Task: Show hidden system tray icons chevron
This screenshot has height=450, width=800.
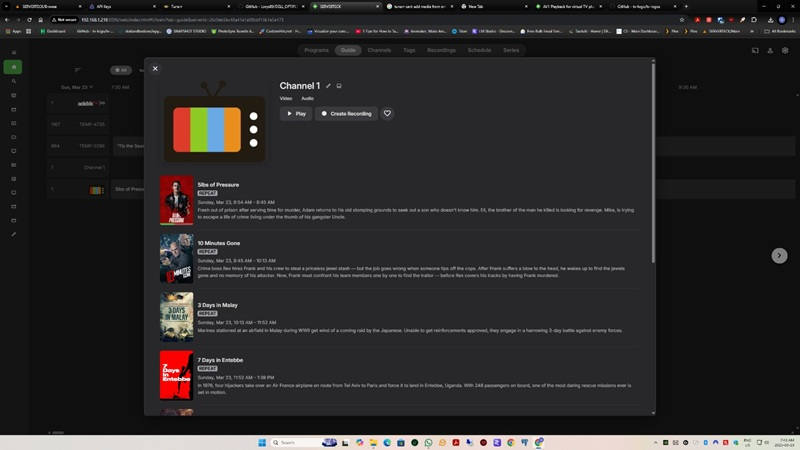Action: 655,442
